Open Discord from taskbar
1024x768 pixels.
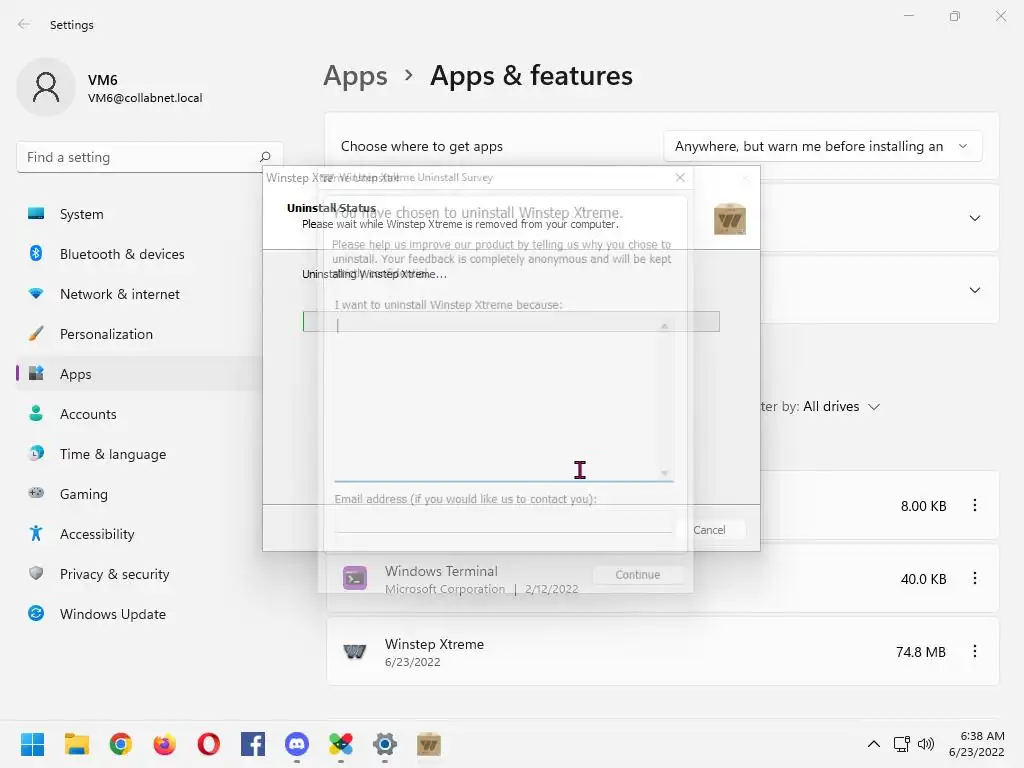296,744
